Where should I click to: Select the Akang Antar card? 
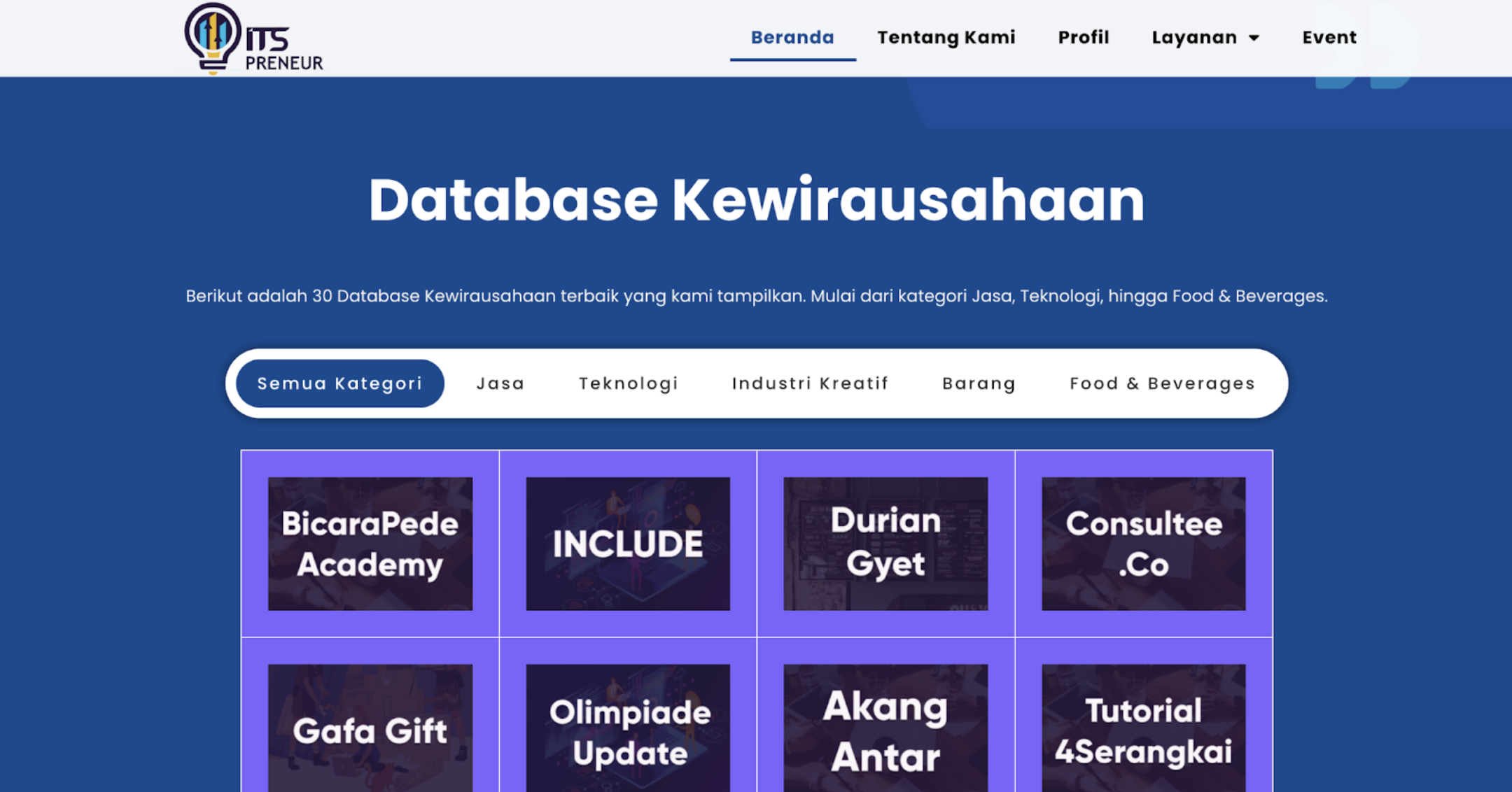[885, 730]
